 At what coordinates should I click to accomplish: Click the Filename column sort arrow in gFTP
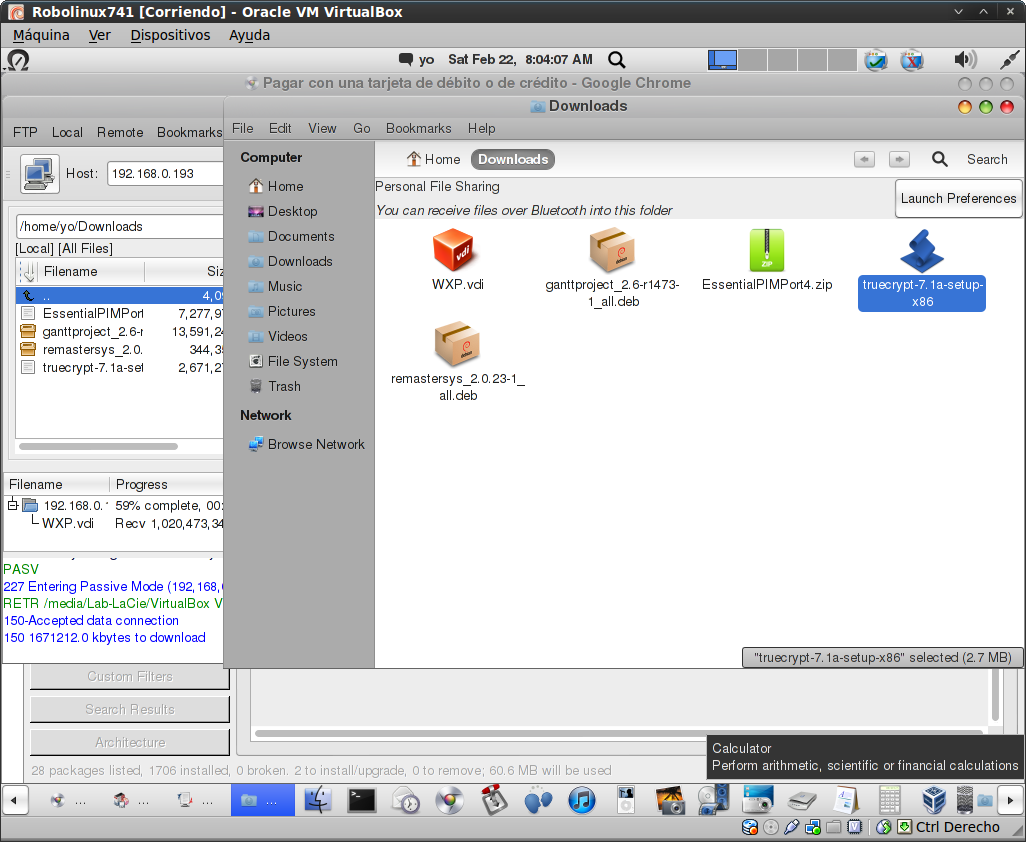pyautogui.click(x=28, y=271)
